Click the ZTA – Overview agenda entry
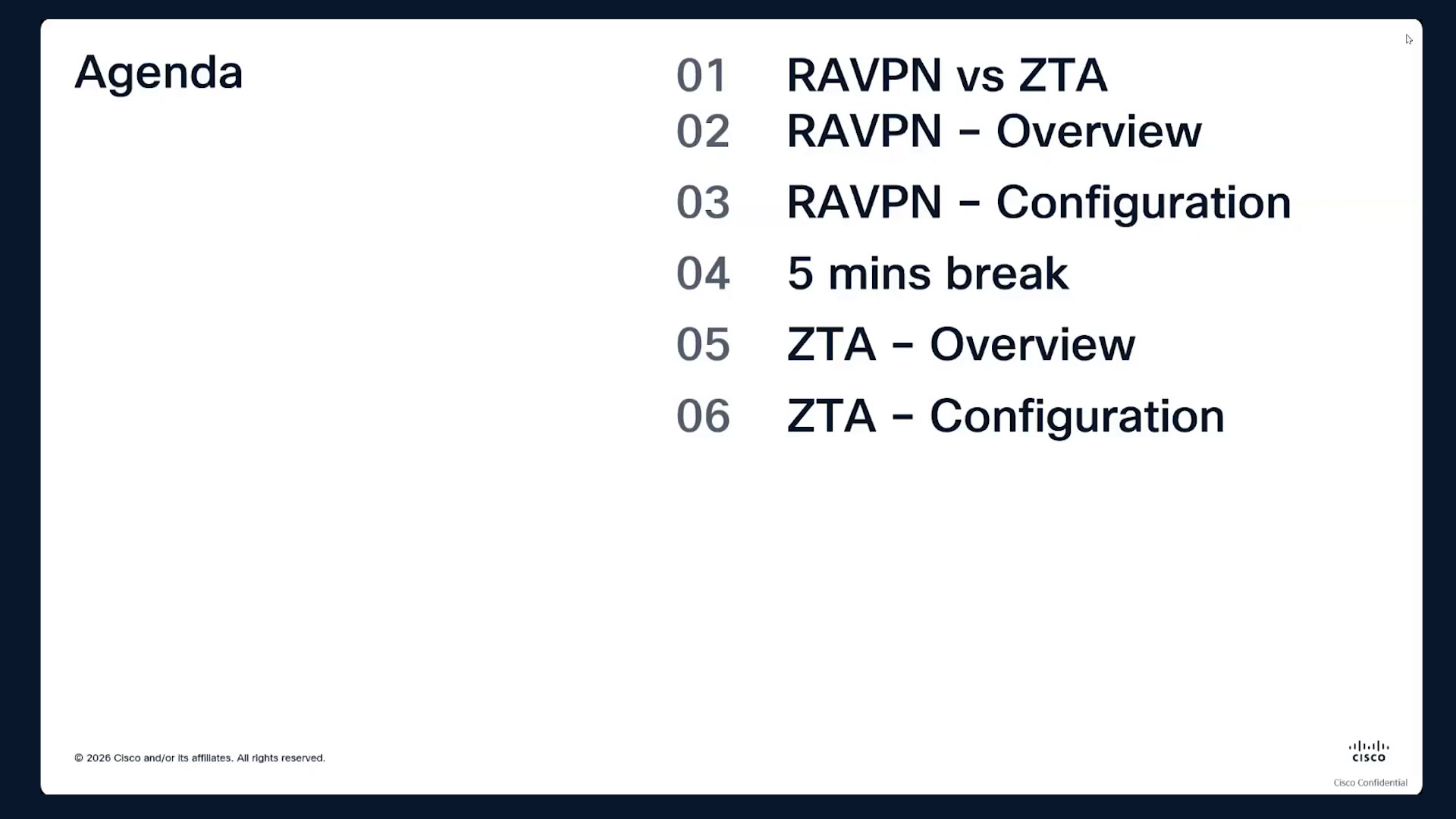 pyautogui.click(x=961, y=344)
